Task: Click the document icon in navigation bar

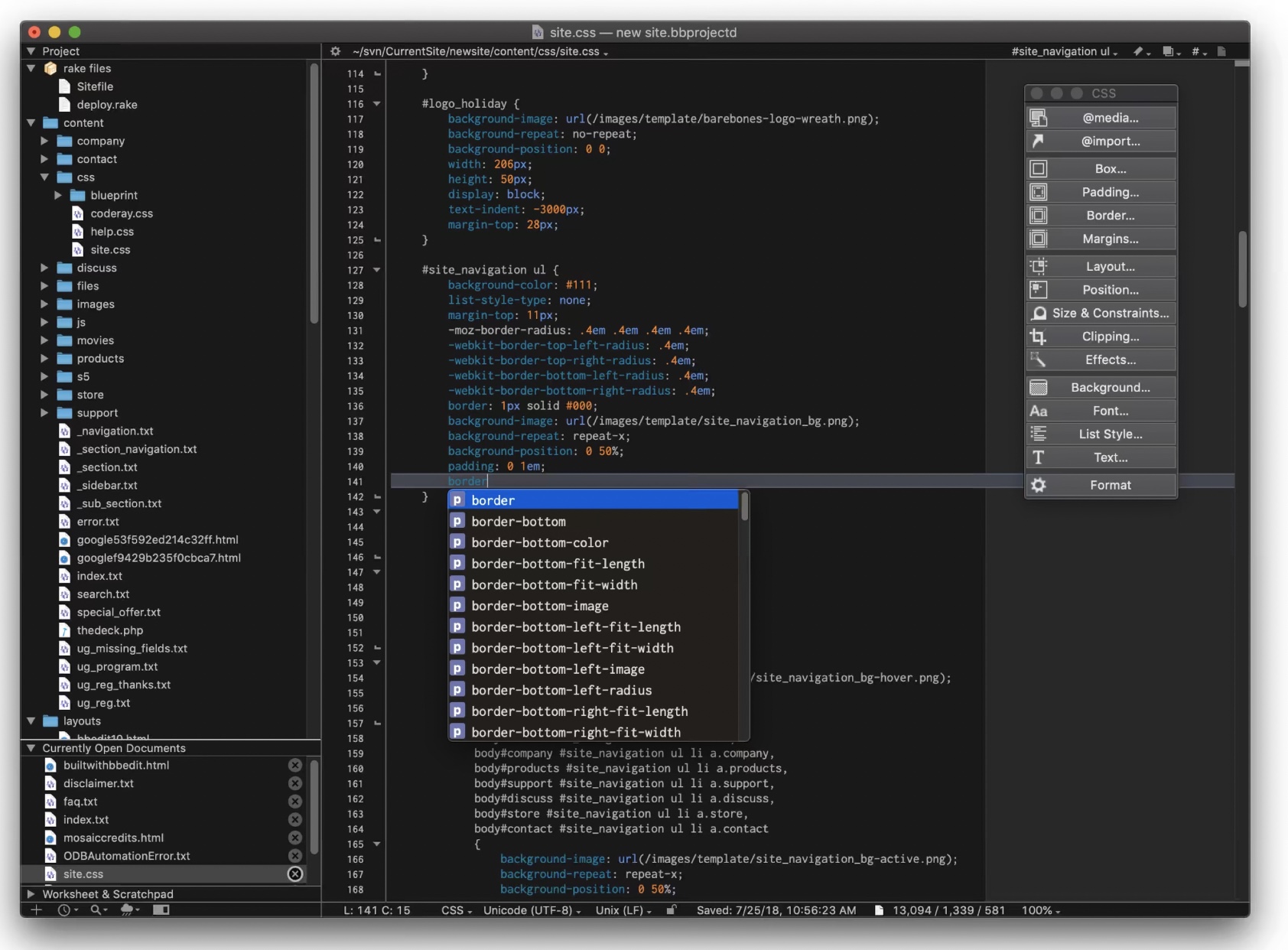Action: coord(1221,51)
